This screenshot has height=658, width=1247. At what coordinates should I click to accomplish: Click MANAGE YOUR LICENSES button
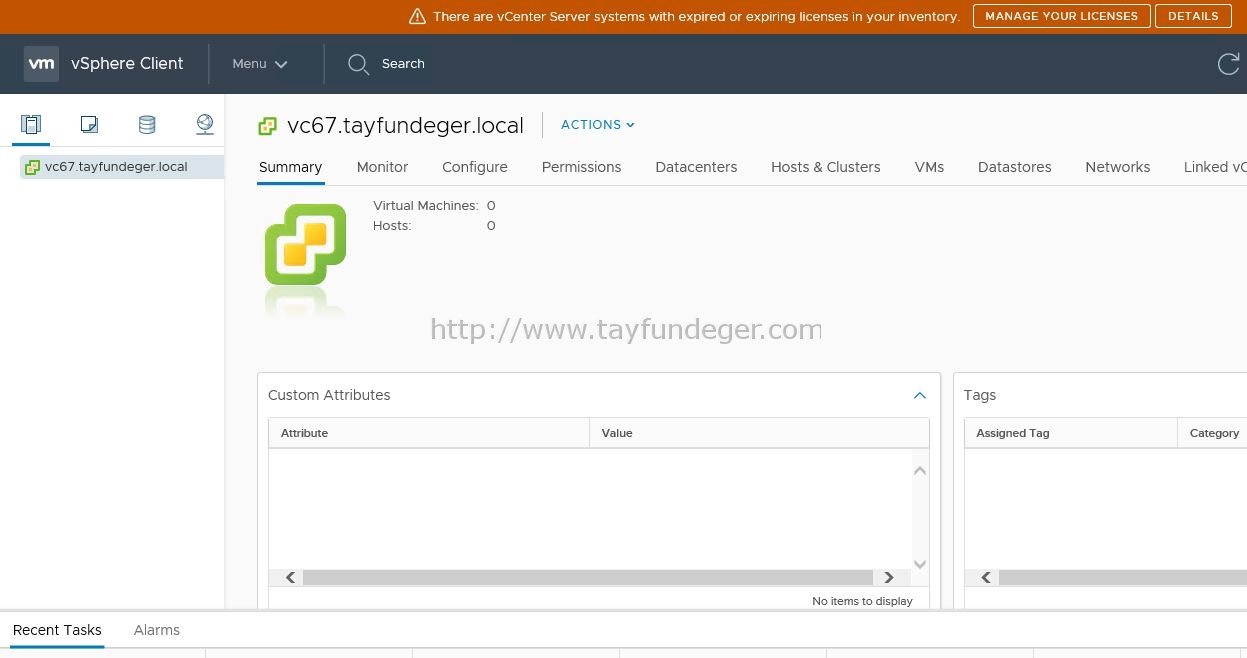tap(1061, 16)
